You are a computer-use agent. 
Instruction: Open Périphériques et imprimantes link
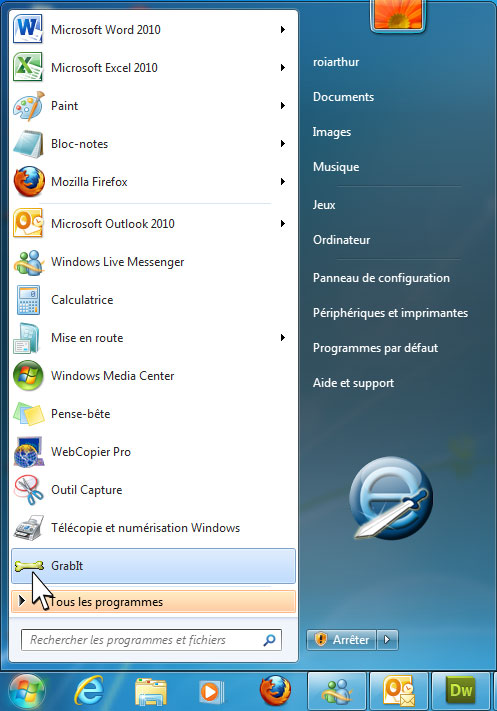point(390,313)
